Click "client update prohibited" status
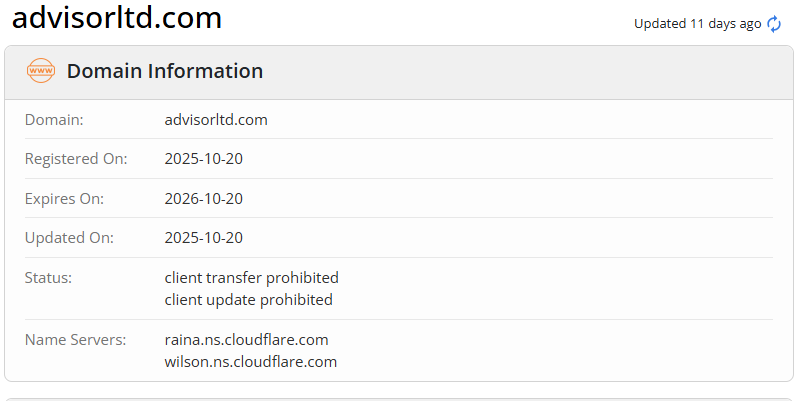The height and width of the screenshot is (401, 801). 249,299
